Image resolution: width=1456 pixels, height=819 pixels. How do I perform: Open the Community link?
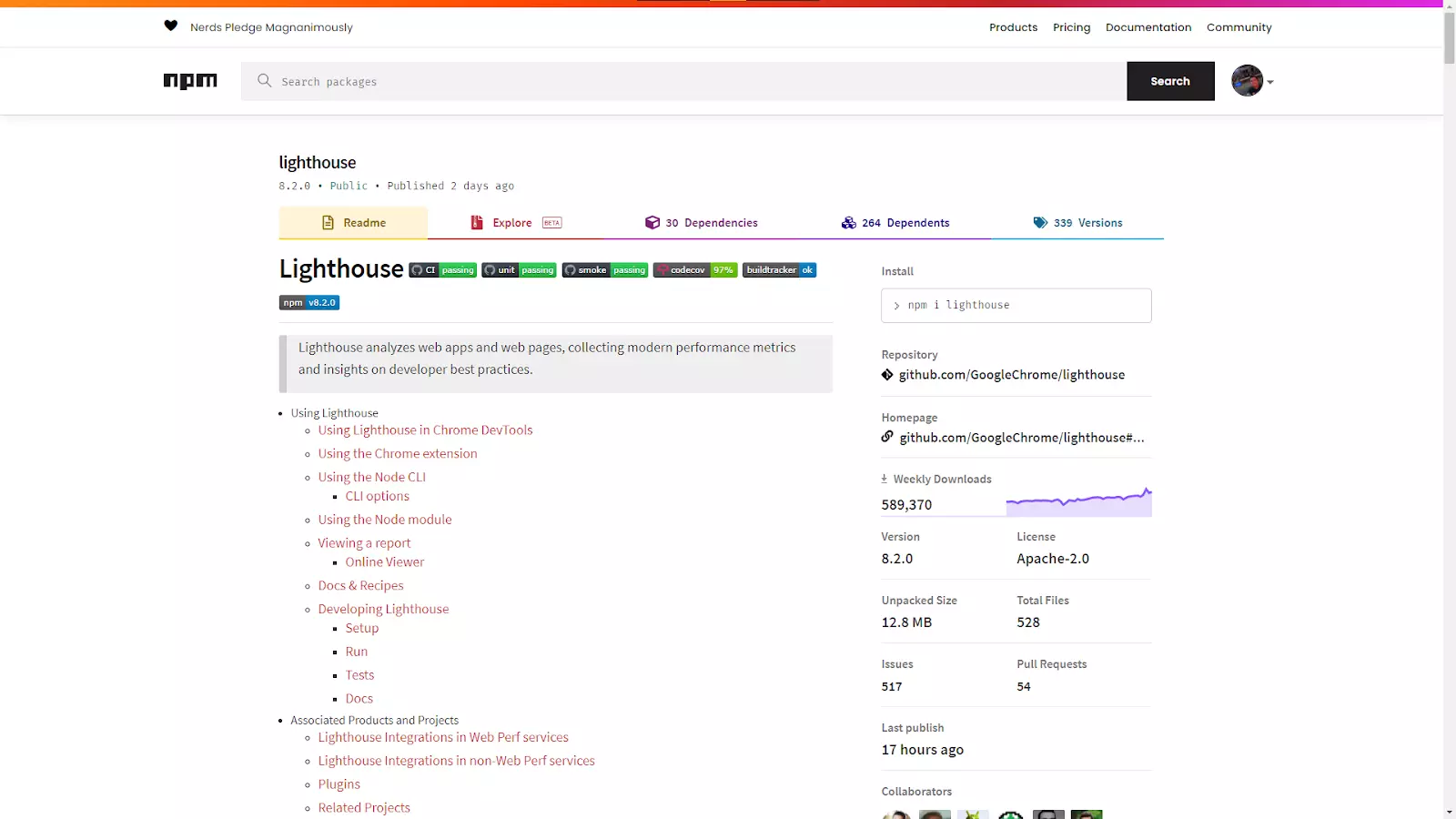point(1239,27)
